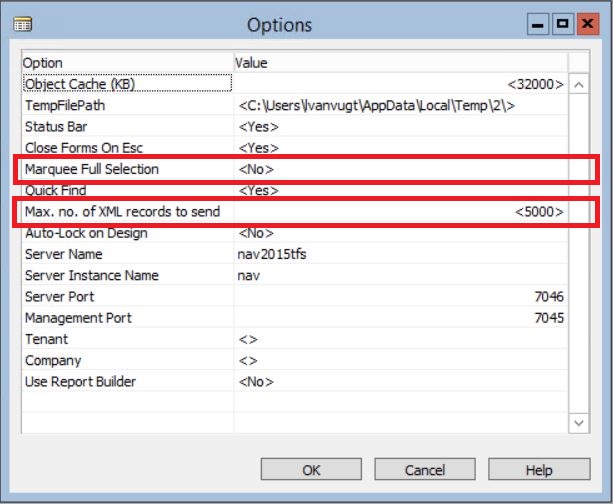
Task: Maximize the Options window
Action: pyautogui.click(x=562, y=24)
